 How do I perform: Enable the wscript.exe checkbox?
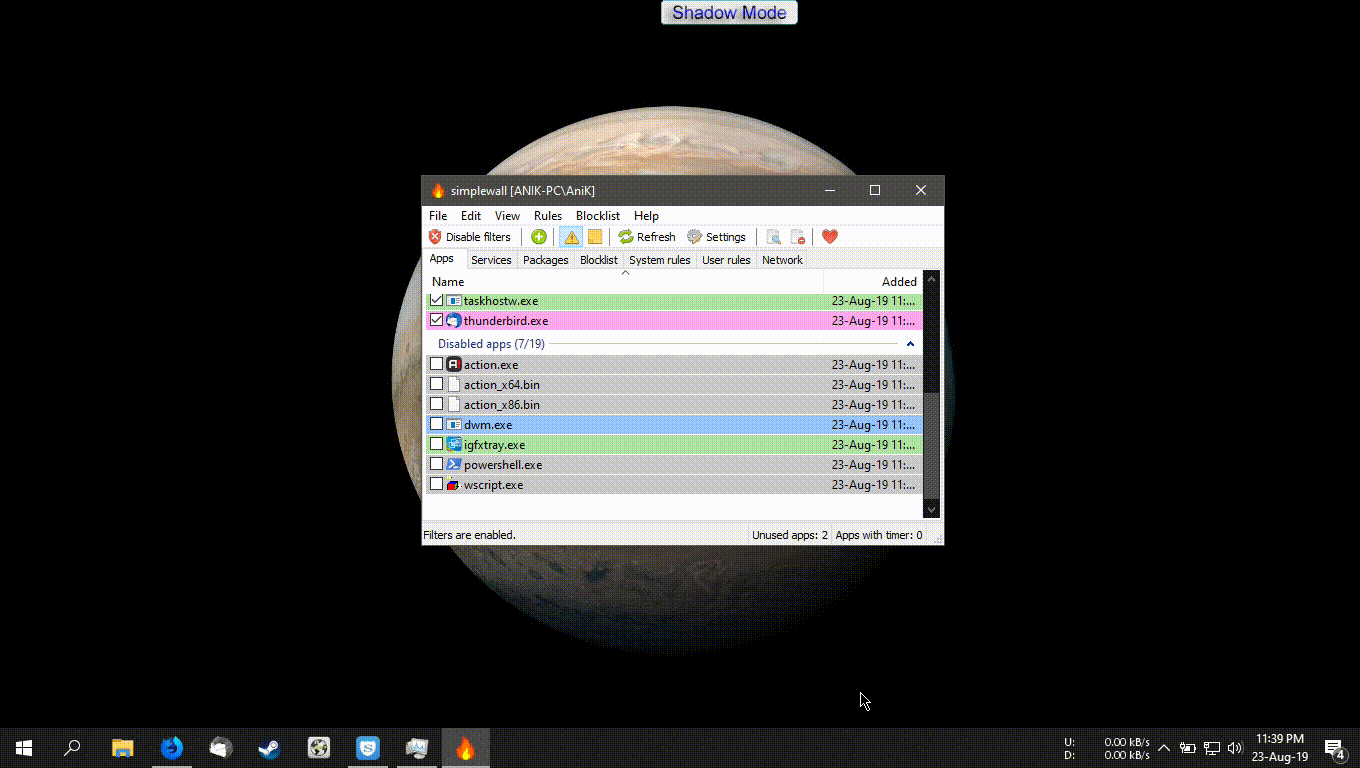pyautogui.click(x=436, y=484)
